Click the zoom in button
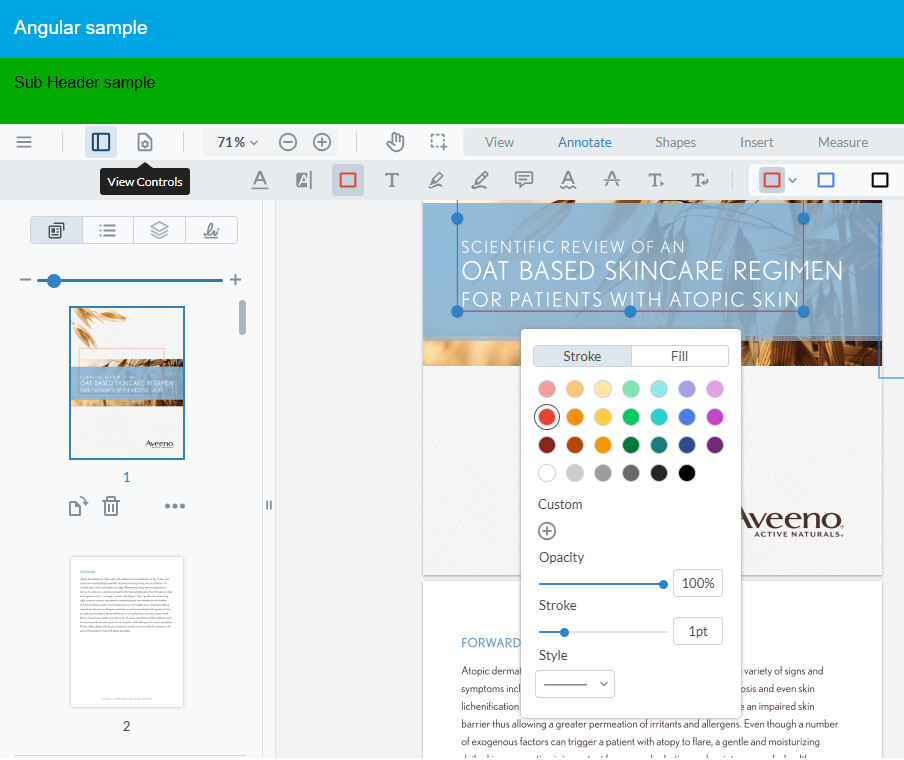This screenshot has height=760, width=904. [321, 141]
